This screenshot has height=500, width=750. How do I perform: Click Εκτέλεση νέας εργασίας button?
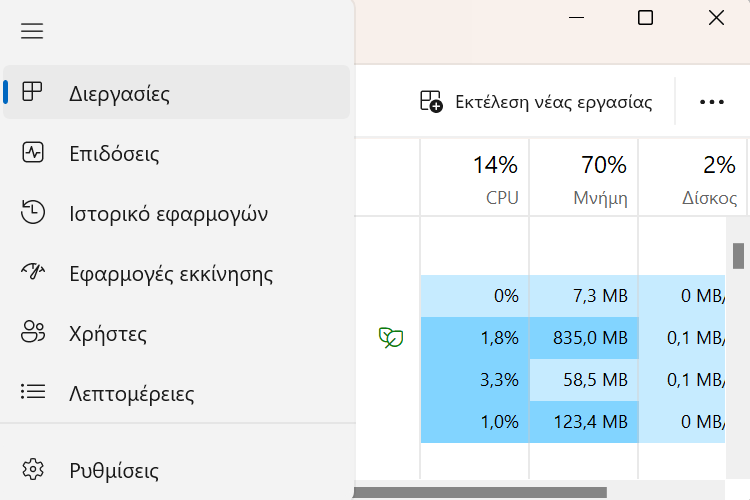(x=536, y=102)
